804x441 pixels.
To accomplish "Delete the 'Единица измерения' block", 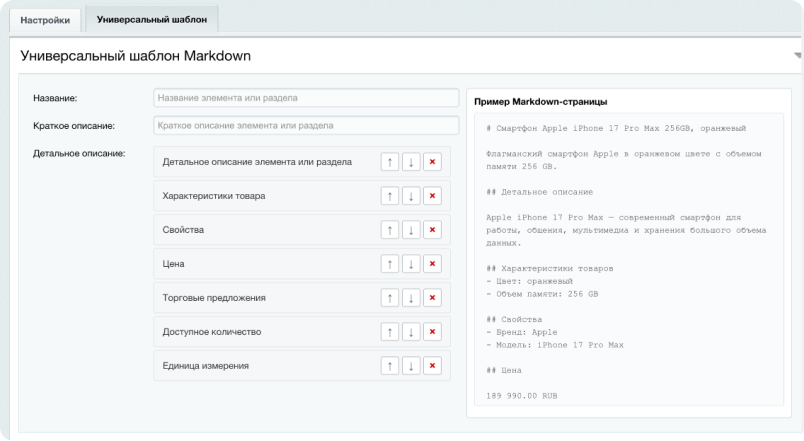I will [432, 366].
